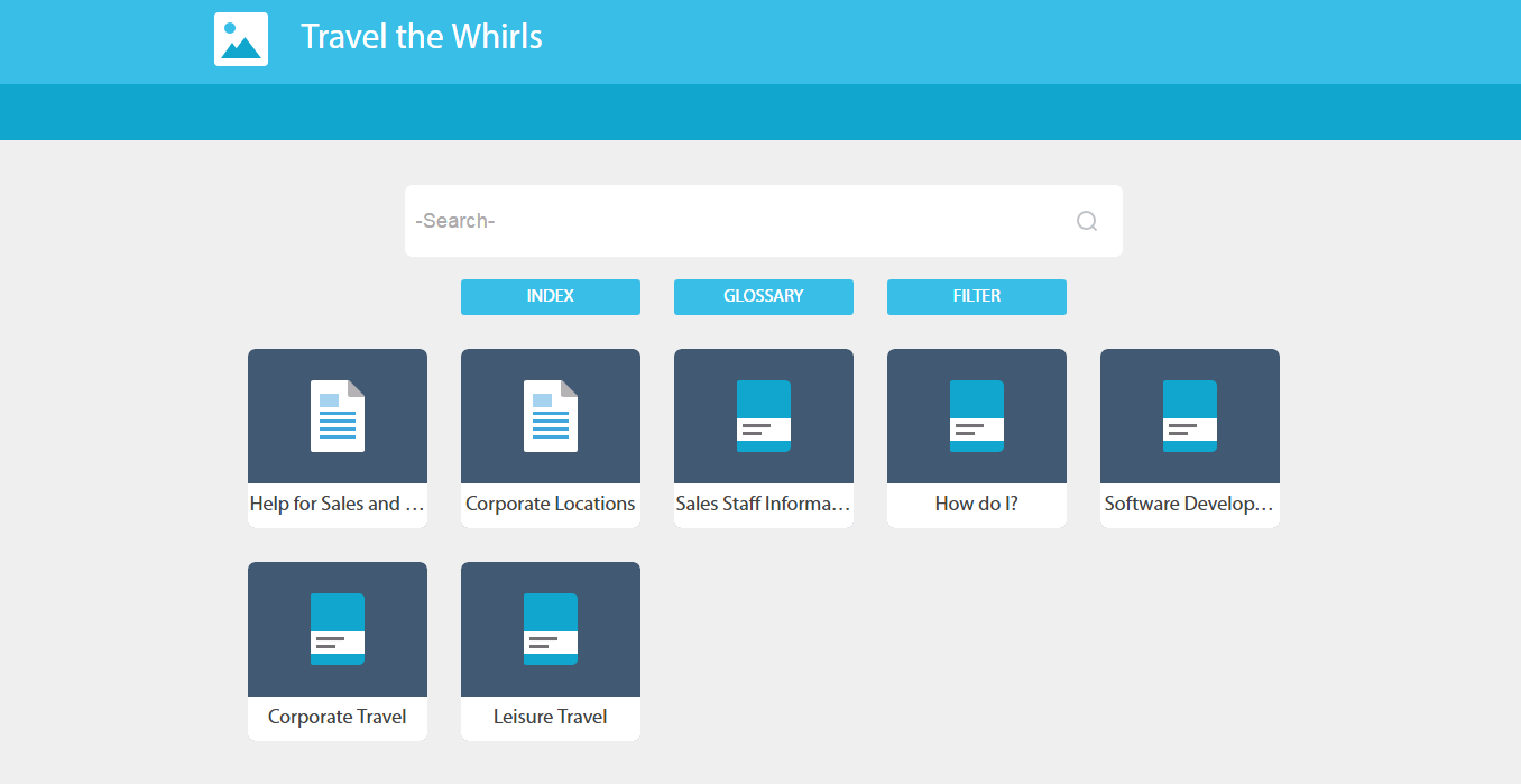Viewport: 1521px width, 784px height.
Task: Click the INDEX button
Action: (x=550, y=296)
